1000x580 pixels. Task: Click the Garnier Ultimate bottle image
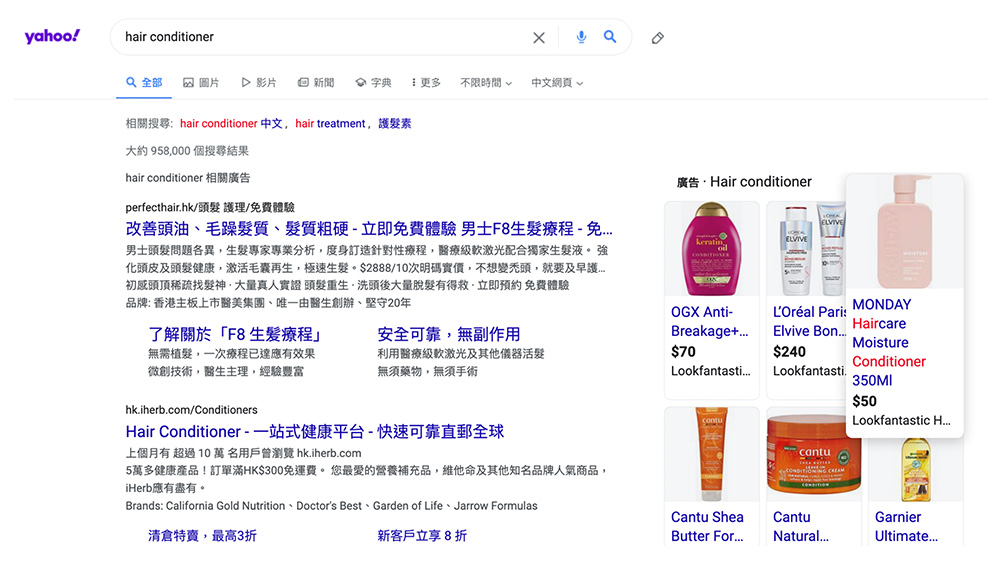[916, 470]
